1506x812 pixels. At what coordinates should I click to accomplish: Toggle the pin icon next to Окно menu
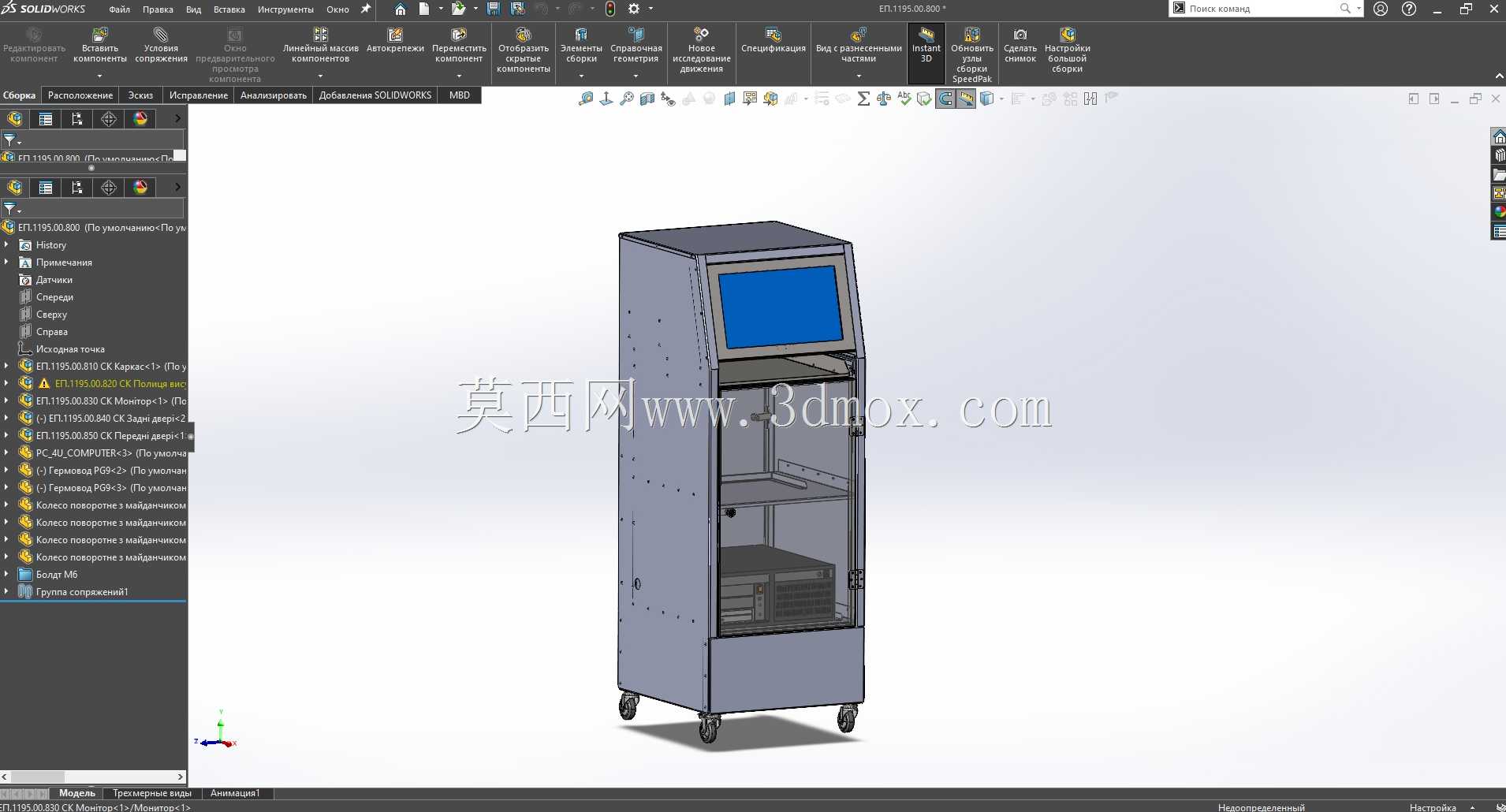(x=365, y=9)
